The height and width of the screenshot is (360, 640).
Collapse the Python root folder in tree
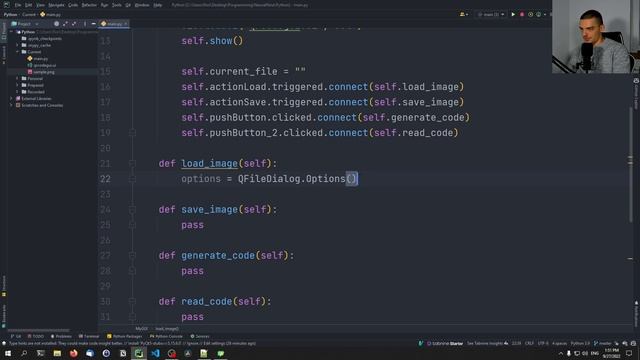click(12, 32)
